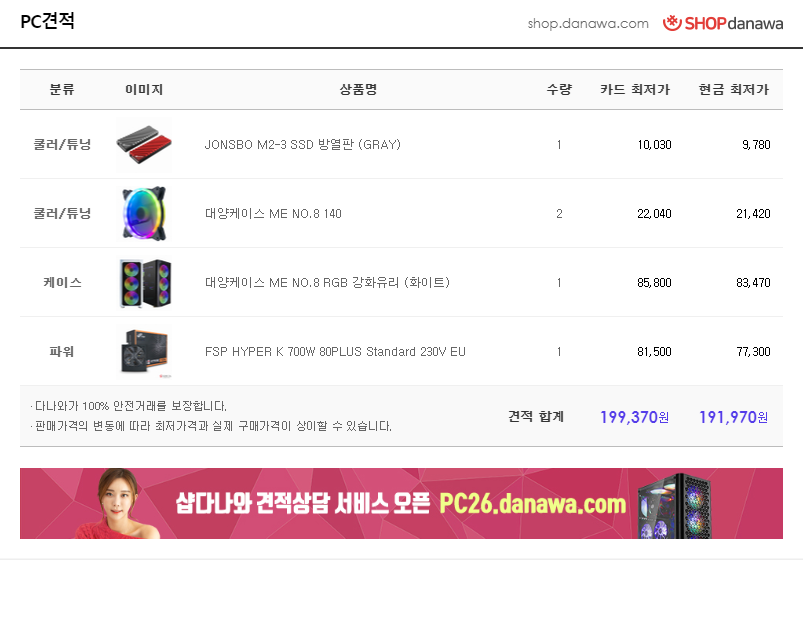
Task: Select the 파워 category cell
Action: click(x=62, y=352)
